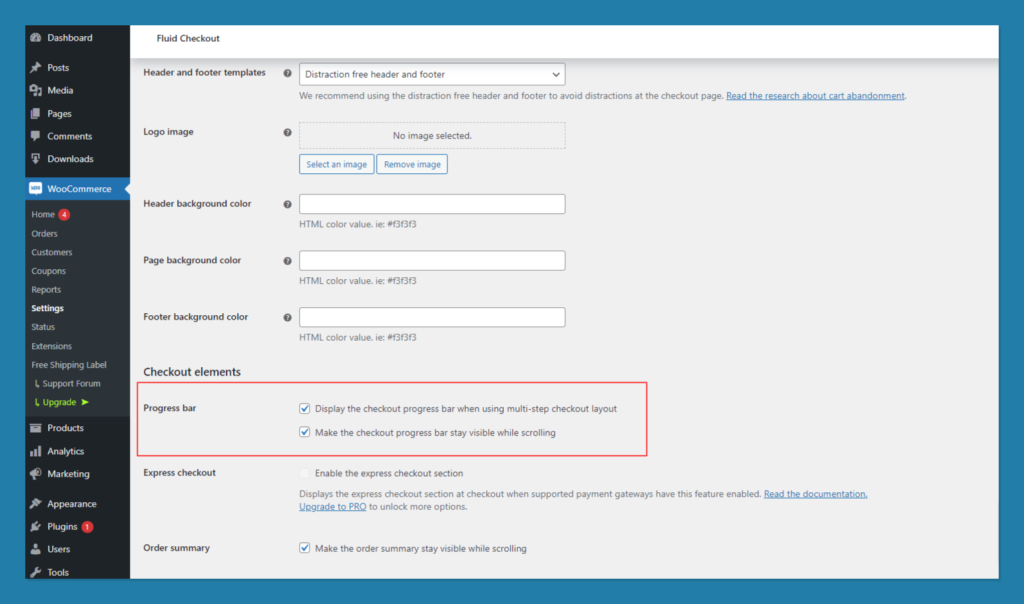Open WooCommerce Settings submenu item
Viewport: 1024px width, 604px height.
48,308
